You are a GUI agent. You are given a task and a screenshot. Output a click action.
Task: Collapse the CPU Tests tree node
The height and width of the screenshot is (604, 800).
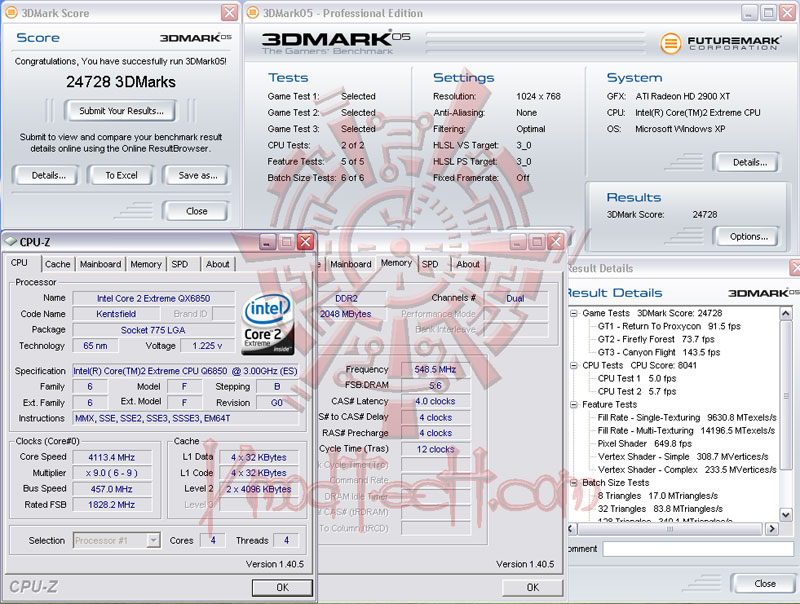573,365
